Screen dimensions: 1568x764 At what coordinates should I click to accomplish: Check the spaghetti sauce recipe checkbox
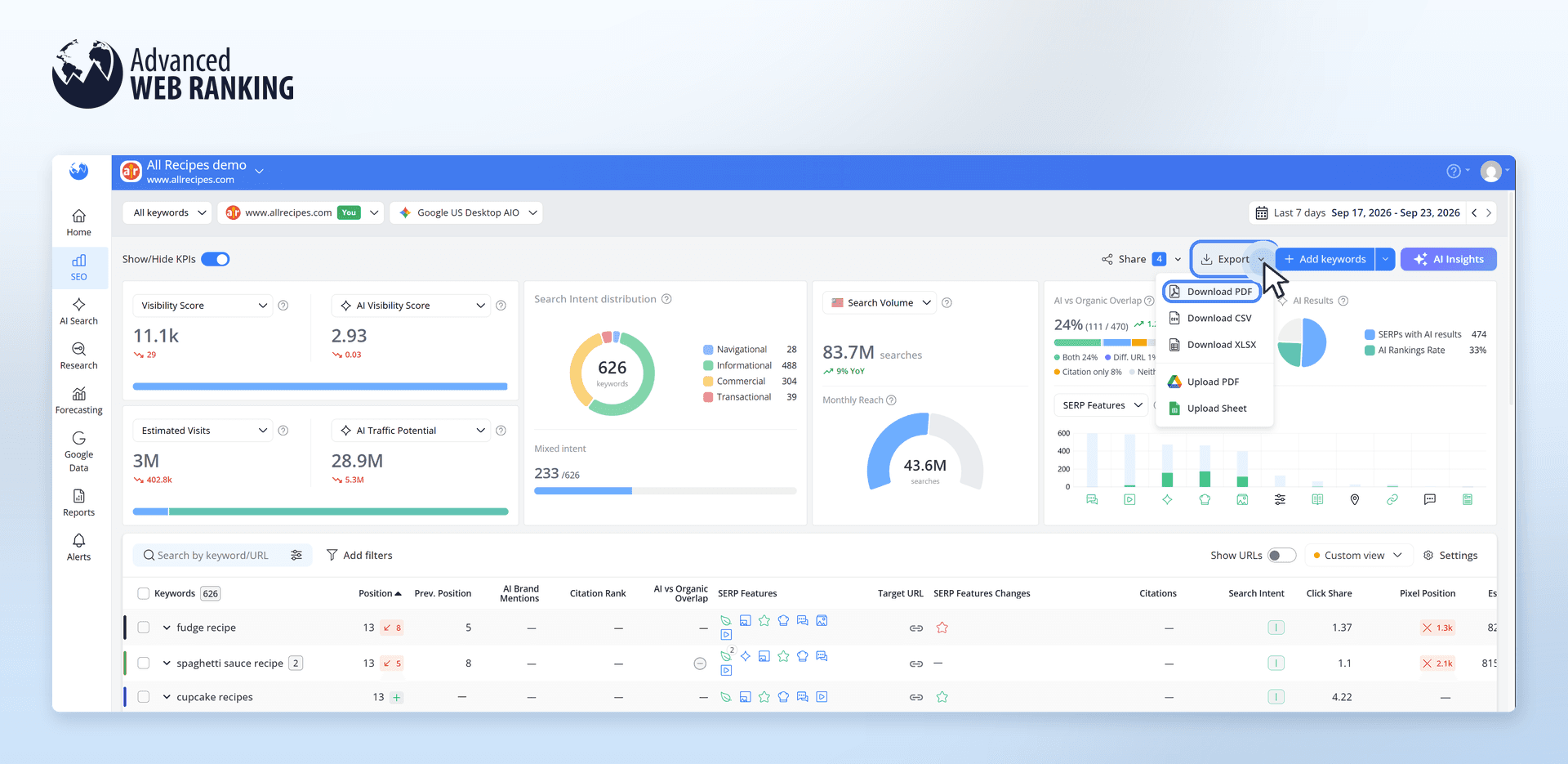(x=144, y=663)
